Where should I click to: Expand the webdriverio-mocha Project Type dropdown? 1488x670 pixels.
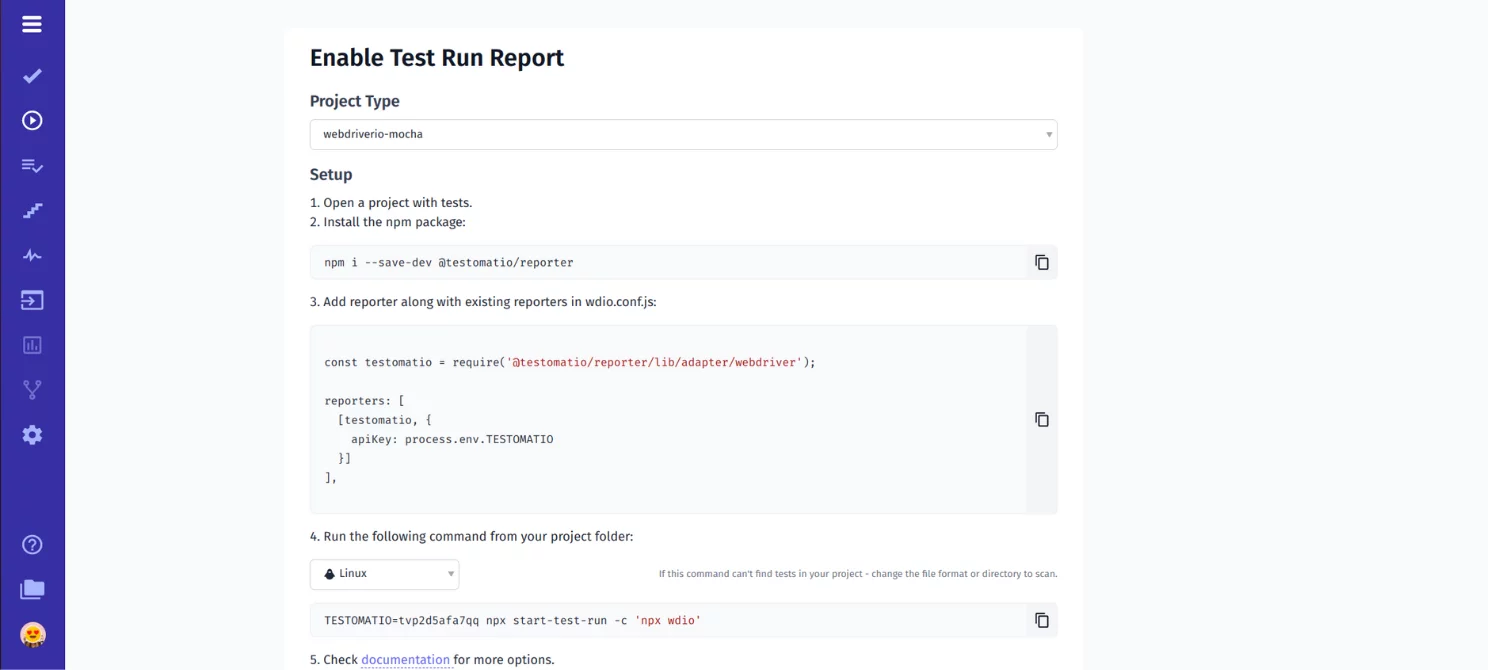683,134
